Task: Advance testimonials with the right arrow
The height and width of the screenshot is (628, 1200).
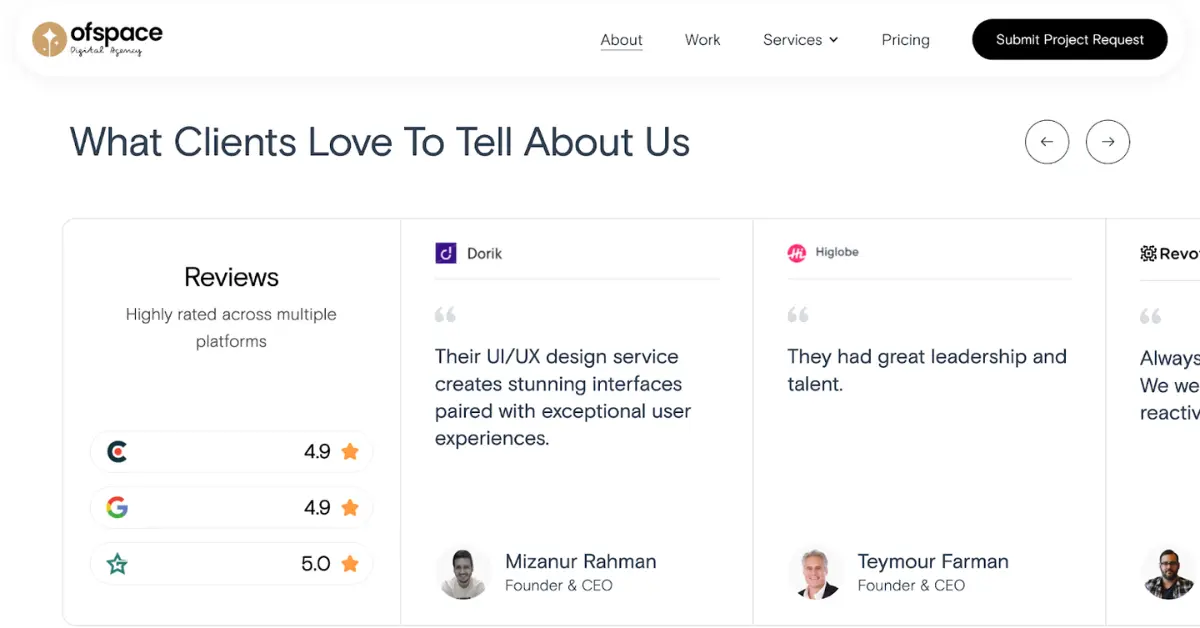Action: (1108, 142)
